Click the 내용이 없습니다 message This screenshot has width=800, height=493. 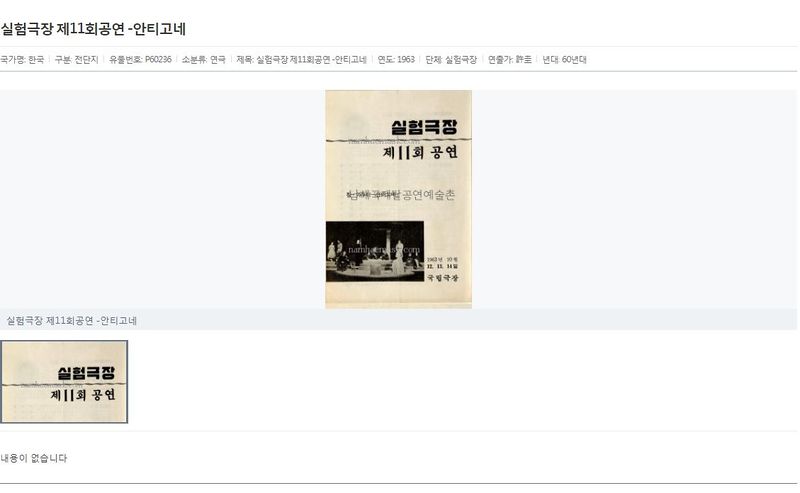point(34,458)
